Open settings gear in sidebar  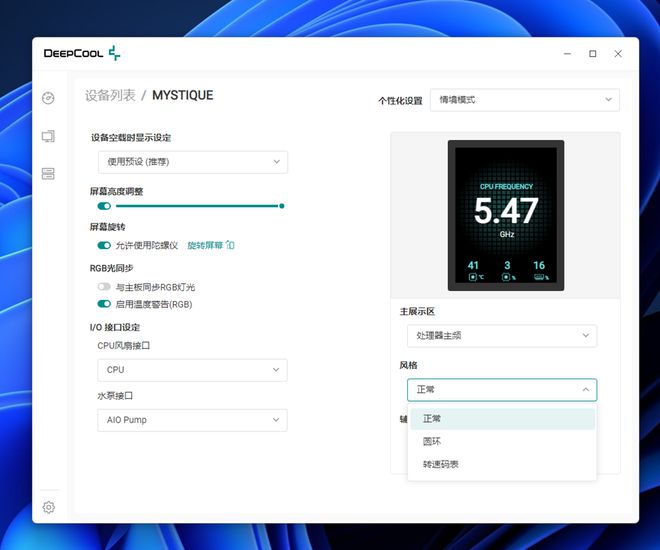(49, 507)
